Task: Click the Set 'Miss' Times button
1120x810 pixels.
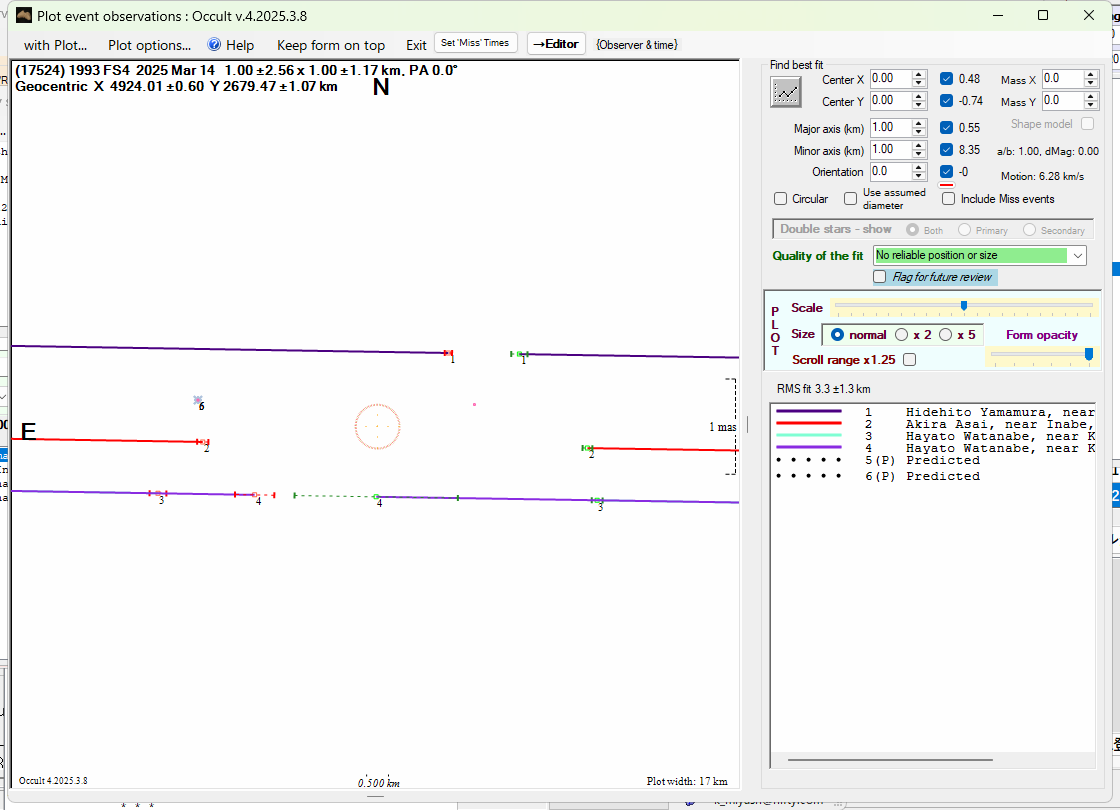Action: click(x=476, y=43)
